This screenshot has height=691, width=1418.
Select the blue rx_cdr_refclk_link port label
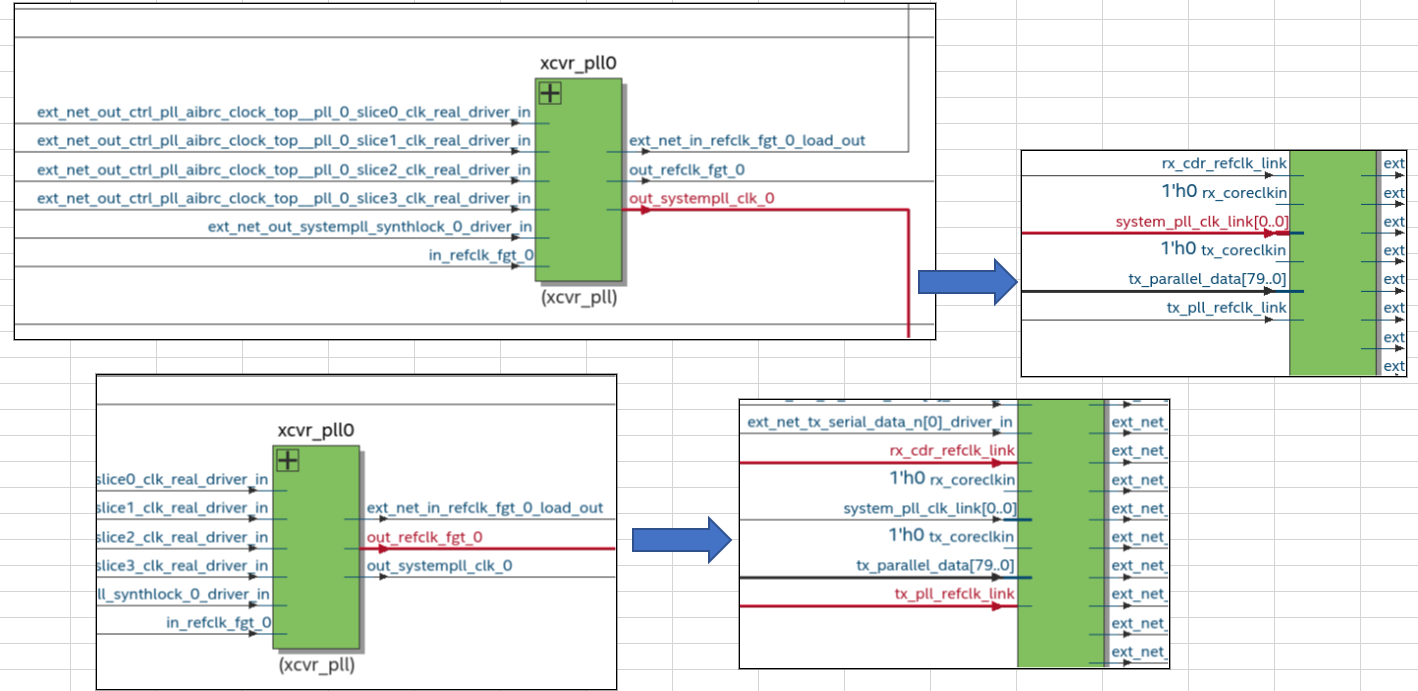pyautogui.click(x=1224, y=163)
